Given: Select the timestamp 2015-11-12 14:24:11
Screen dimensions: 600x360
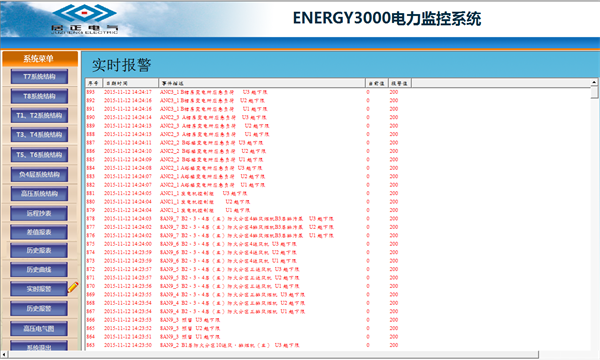Looking at the screenshot, I should [x=128, y=143].
